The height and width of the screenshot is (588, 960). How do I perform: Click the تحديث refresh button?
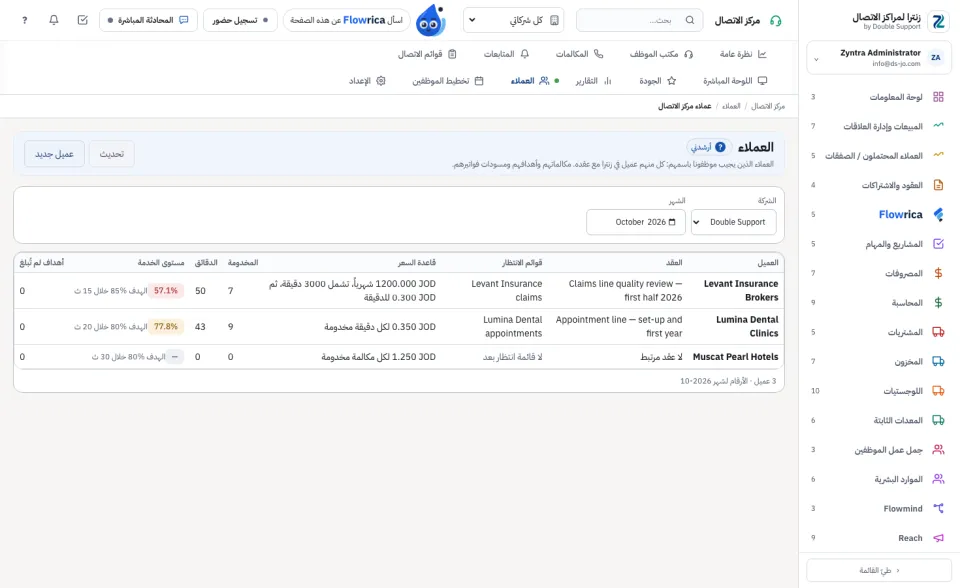[111, 154]
